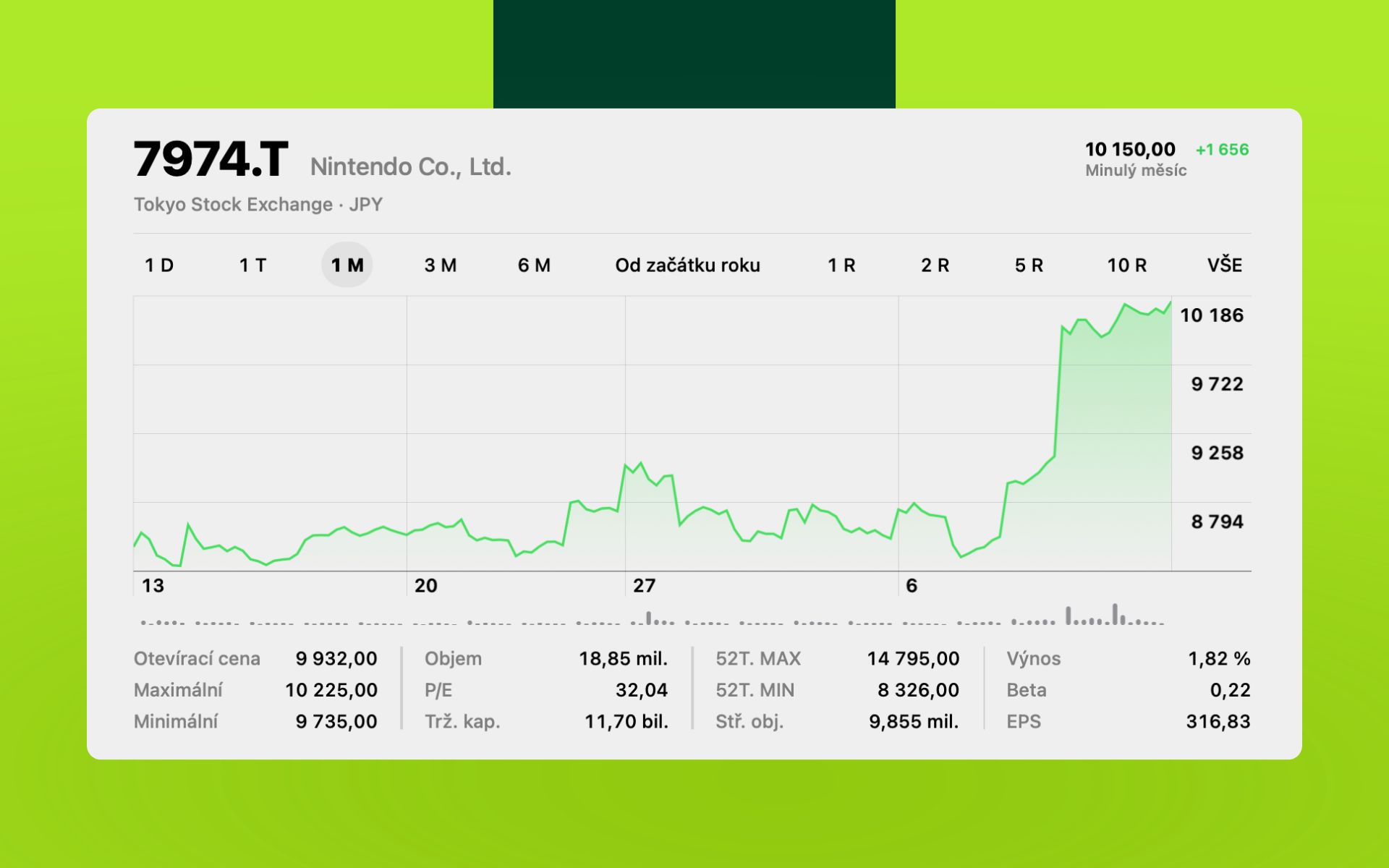
Task: Click the date 20 axis marker
Action: 425,586
